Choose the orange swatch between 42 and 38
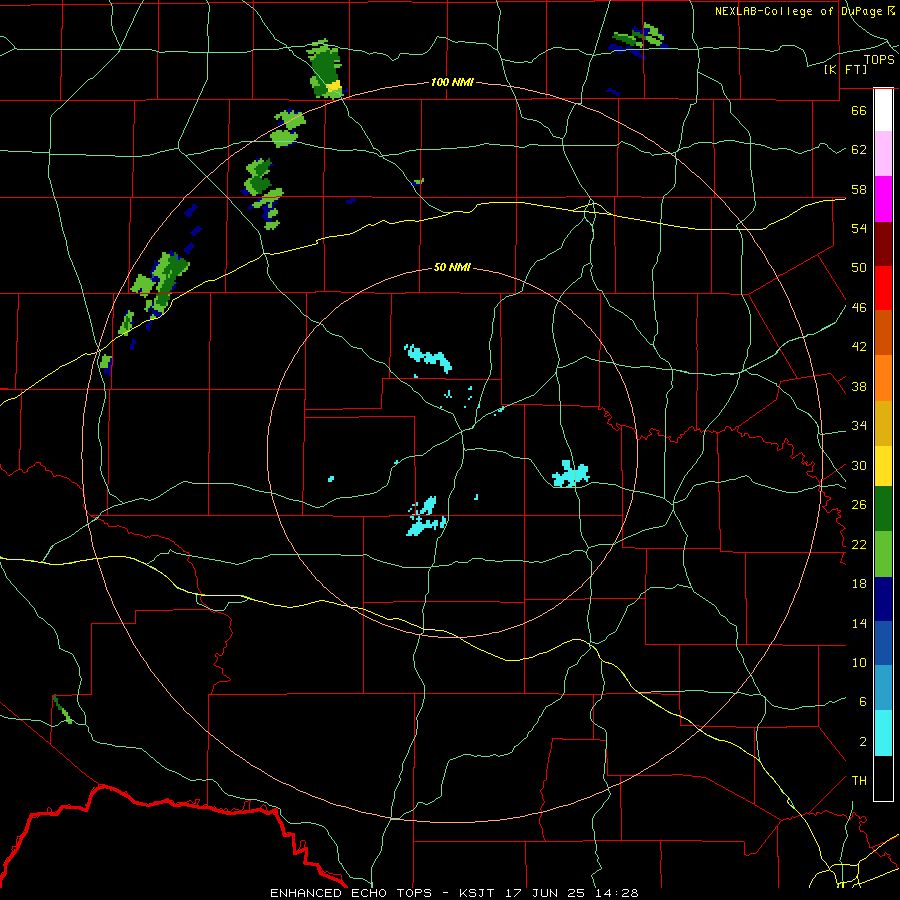Image resolution: width=900 pixels, height=900 pixels. pos(883,378)
